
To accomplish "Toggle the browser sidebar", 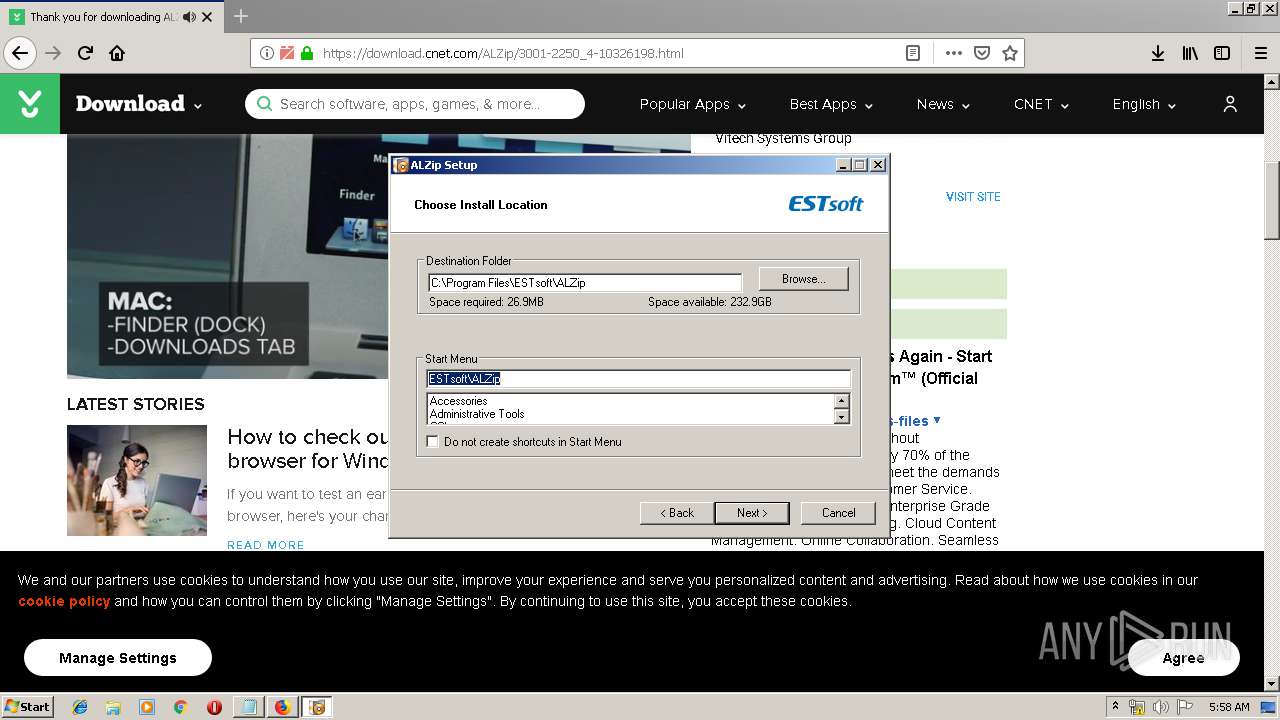I will pyautogui.click(x=1222, y=53).
